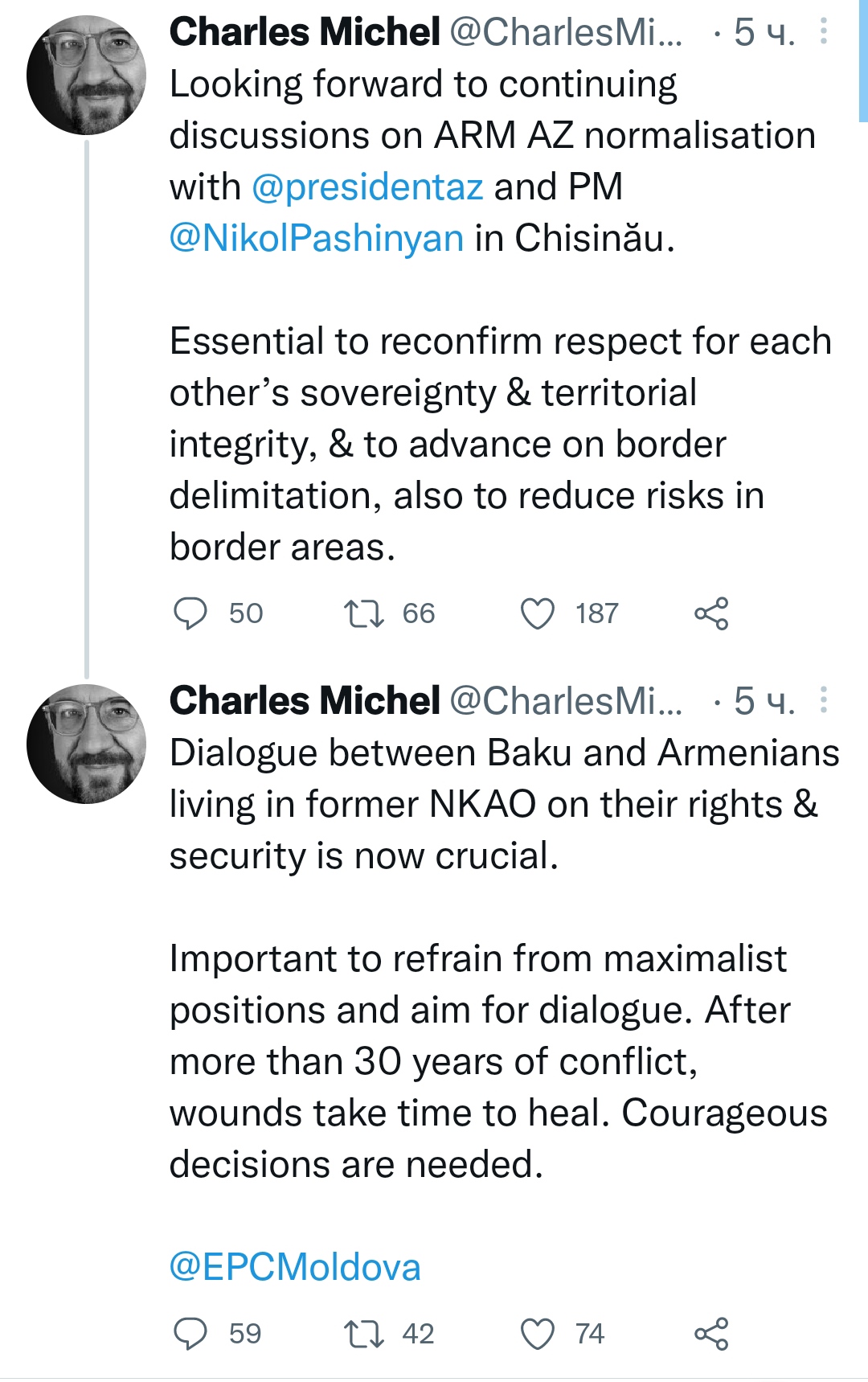Open the second tweet's 5 ч. timestamp

764,702
